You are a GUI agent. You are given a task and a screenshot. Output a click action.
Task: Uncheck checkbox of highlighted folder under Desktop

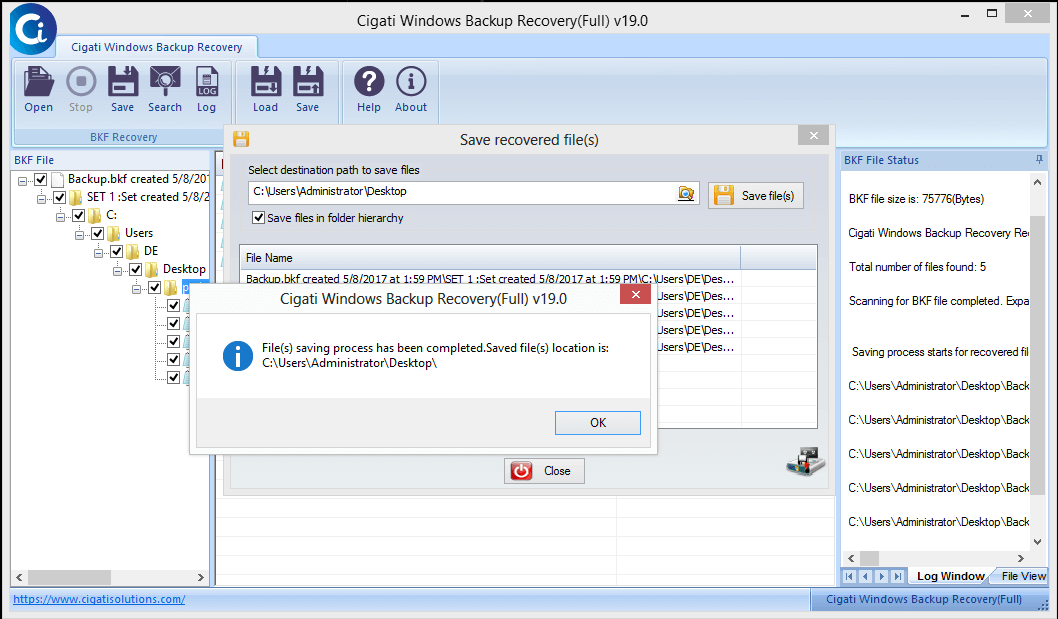[155, 288]
